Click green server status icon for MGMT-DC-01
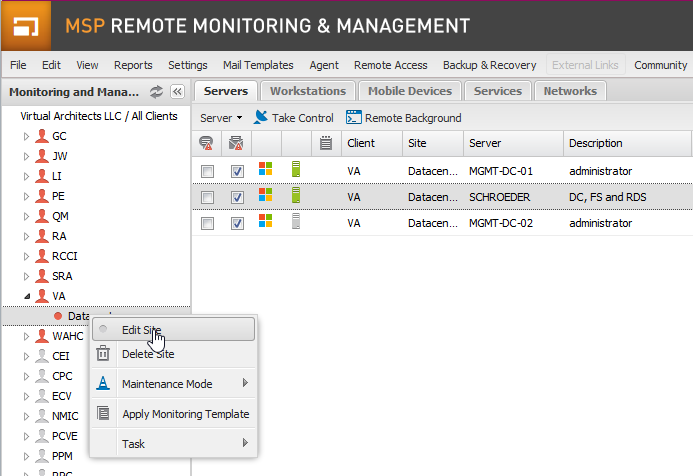This screenshot has width=693, height=476. pyautogui.click(x=296, y=169)
